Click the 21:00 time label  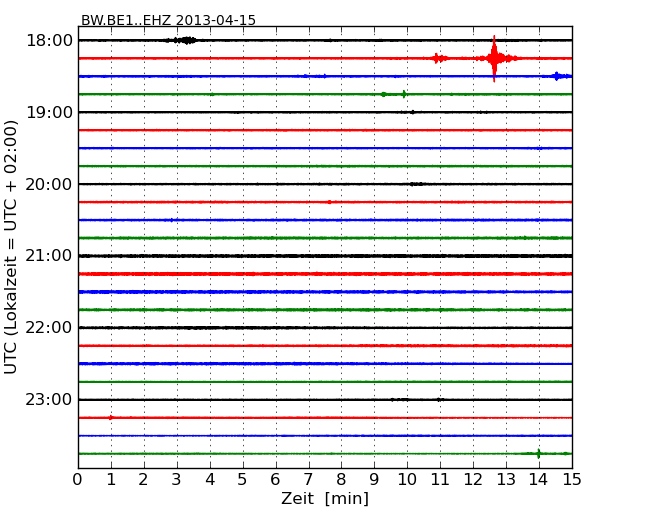click(49, 256)
